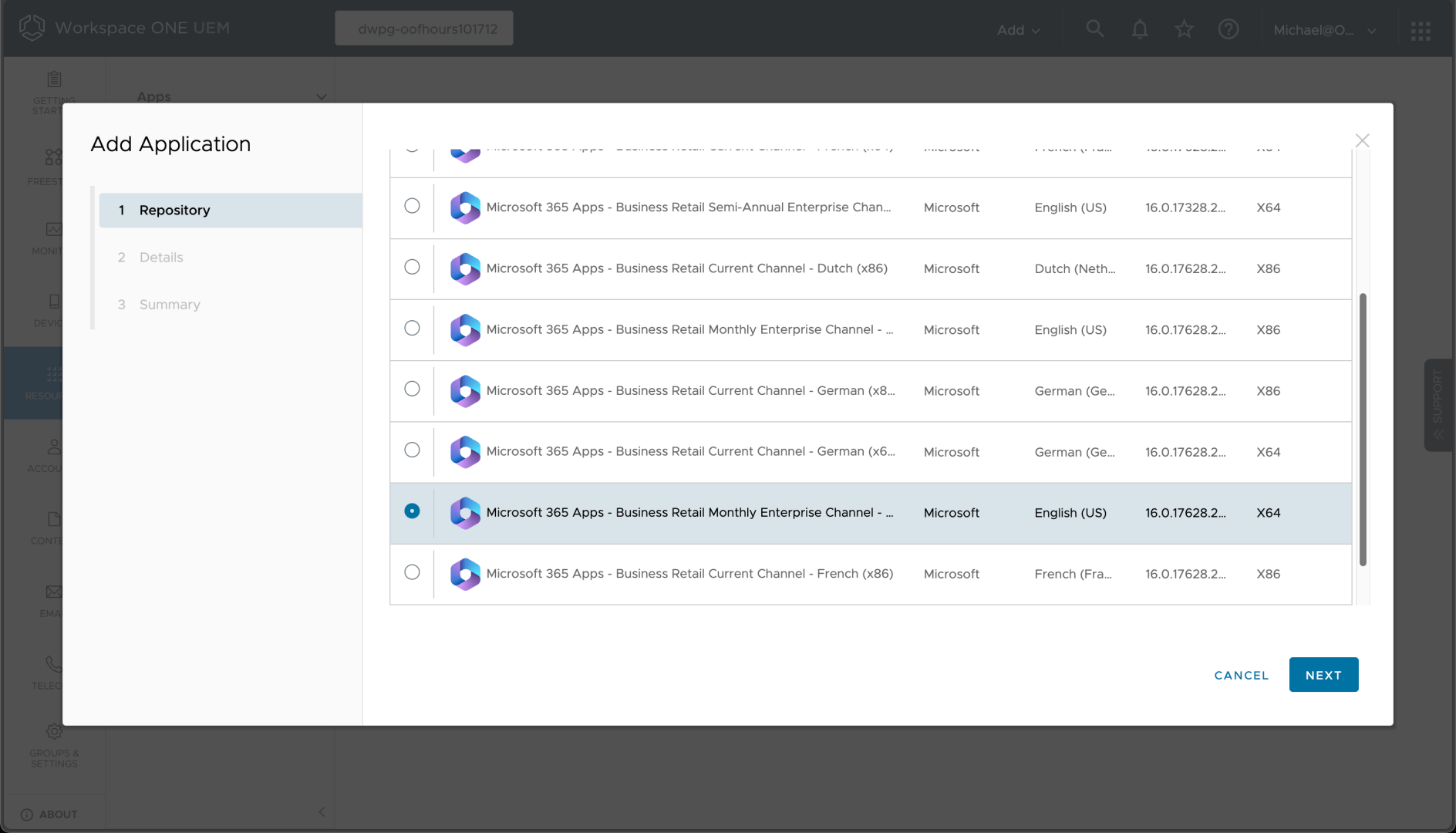
Task: Click the application list vertical scrollbar
Action: tap(1363, 429)
